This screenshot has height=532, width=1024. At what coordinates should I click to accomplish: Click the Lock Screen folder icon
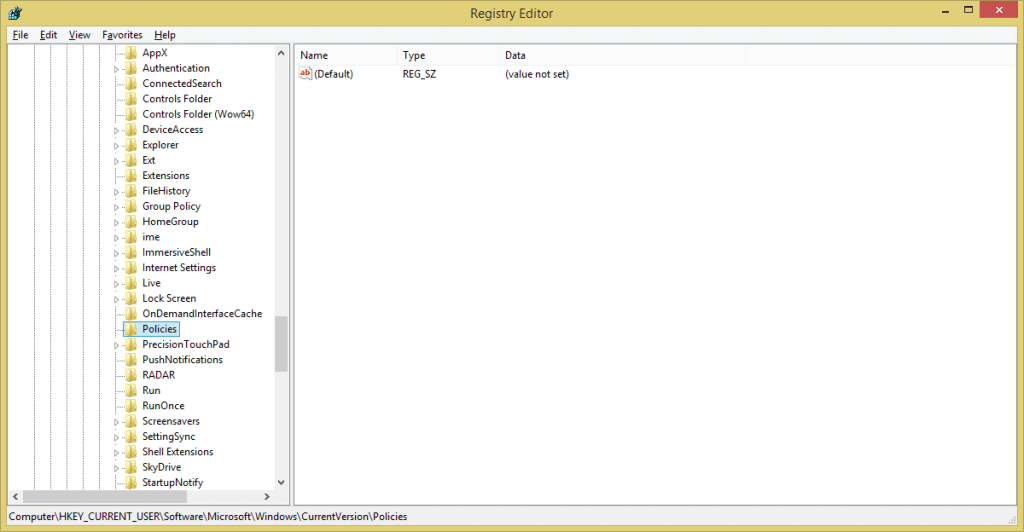point(131,298)
